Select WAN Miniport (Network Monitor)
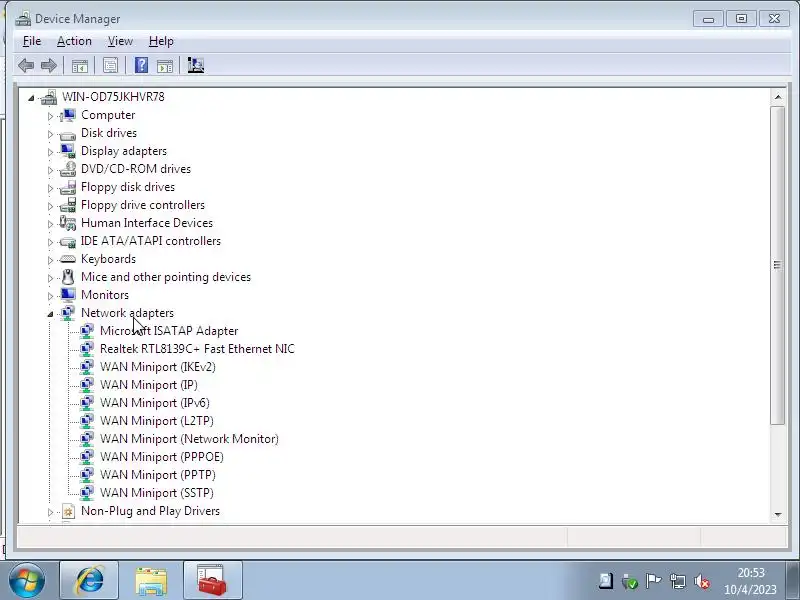Image resolution: width=800 pixels, height=600 pixels. coord(189,439)
